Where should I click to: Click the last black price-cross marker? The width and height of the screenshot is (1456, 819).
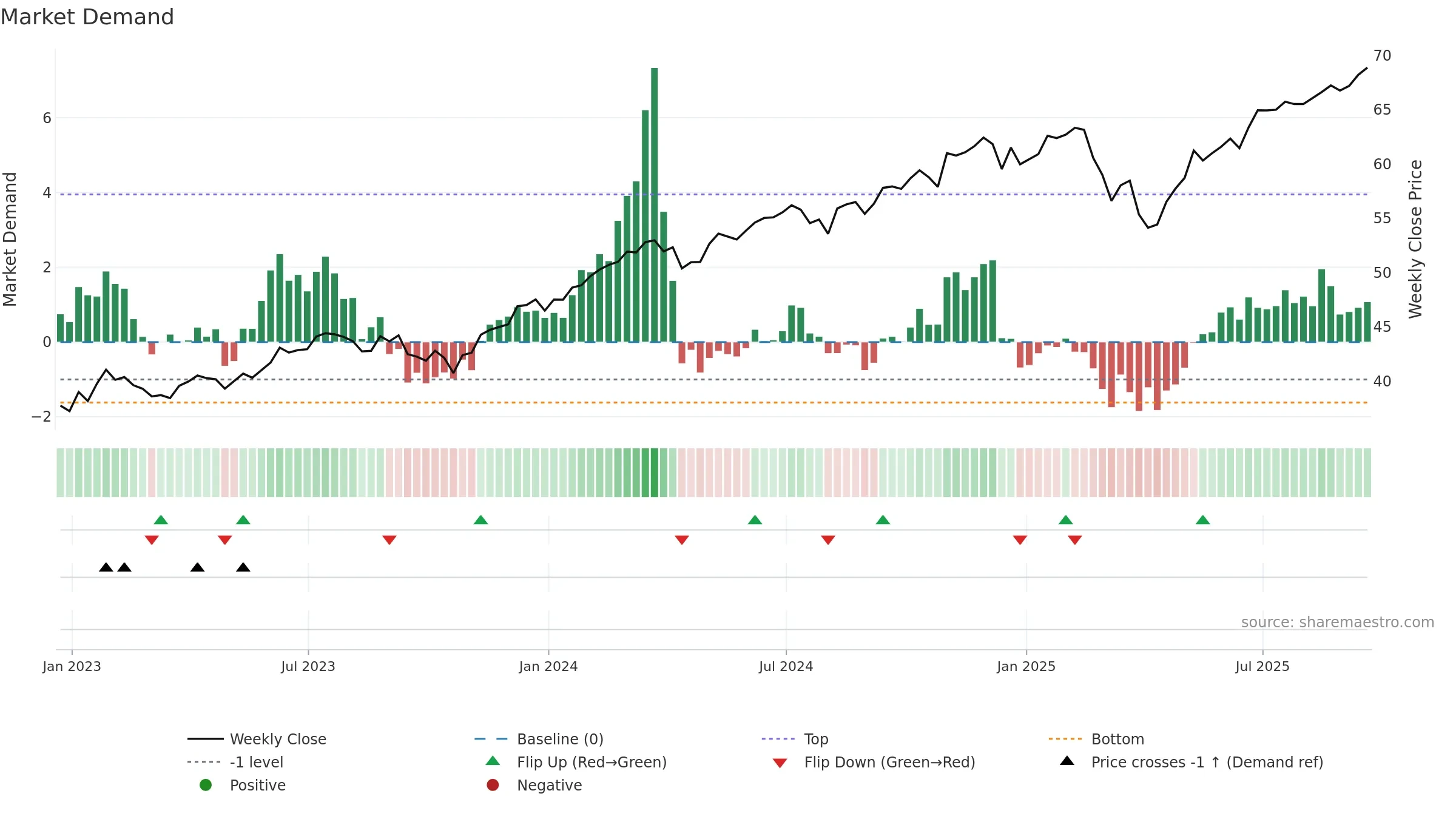coord(243,567)
